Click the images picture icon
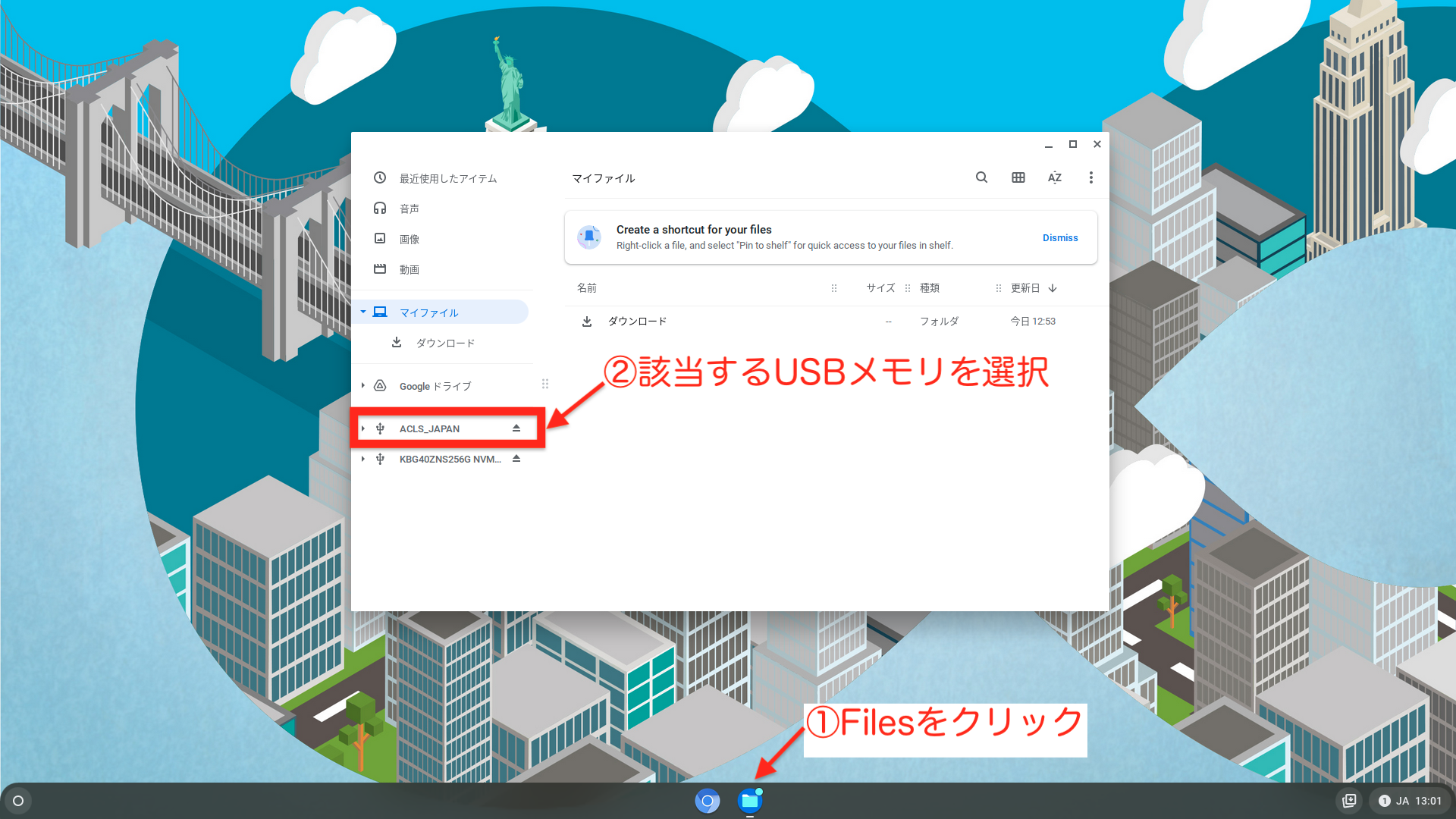1456x819 pixels. coord(380,238)
